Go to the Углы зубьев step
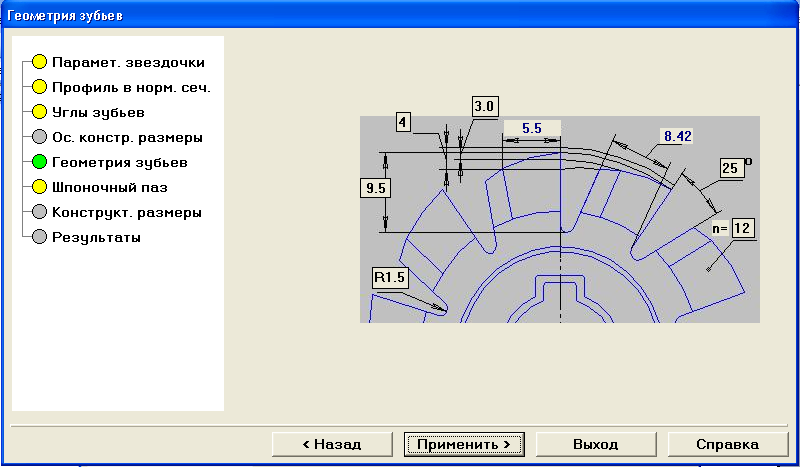This screenshot has height=467, width=800. coord(98,112)
